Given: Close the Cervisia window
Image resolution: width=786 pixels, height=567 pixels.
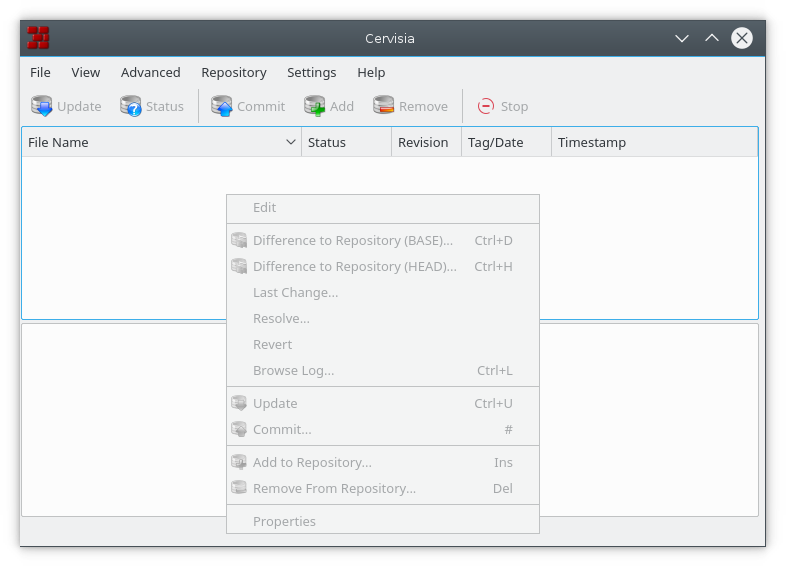Looking at the screenshot, I should pyautogui.click(x=742, y=38).
